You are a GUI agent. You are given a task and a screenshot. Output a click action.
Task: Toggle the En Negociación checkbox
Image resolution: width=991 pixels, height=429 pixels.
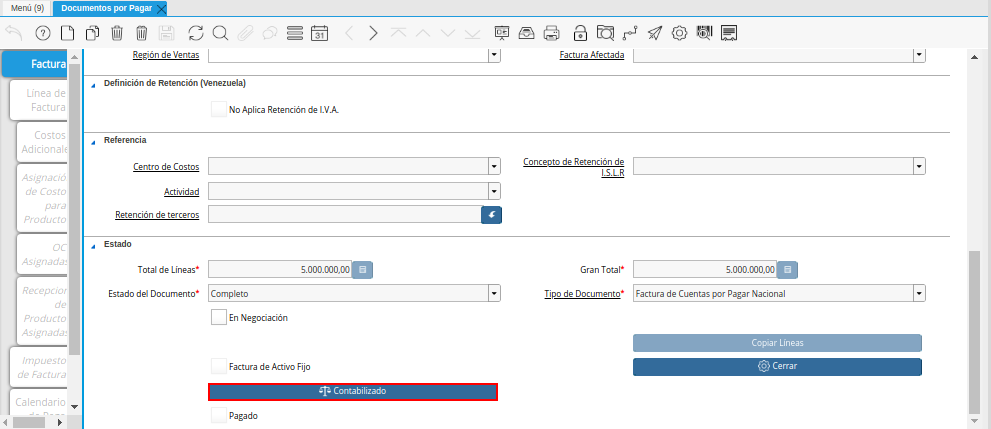(x=219, y=318)
